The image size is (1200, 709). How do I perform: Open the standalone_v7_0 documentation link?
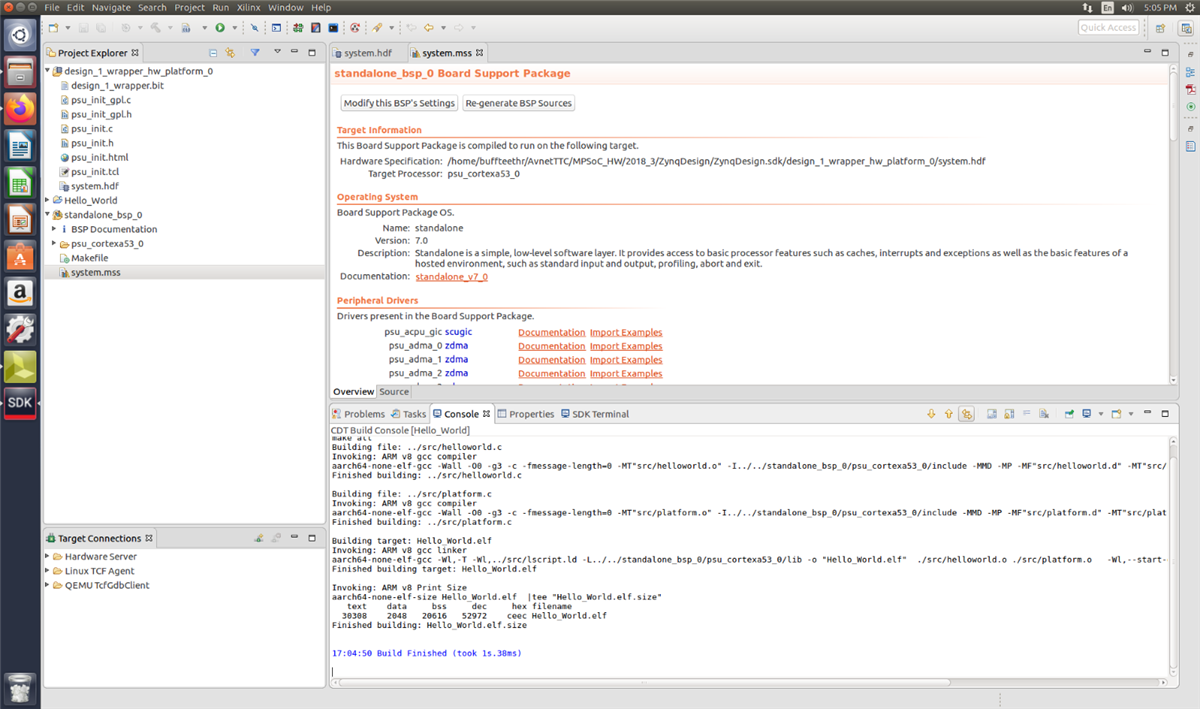451,277
